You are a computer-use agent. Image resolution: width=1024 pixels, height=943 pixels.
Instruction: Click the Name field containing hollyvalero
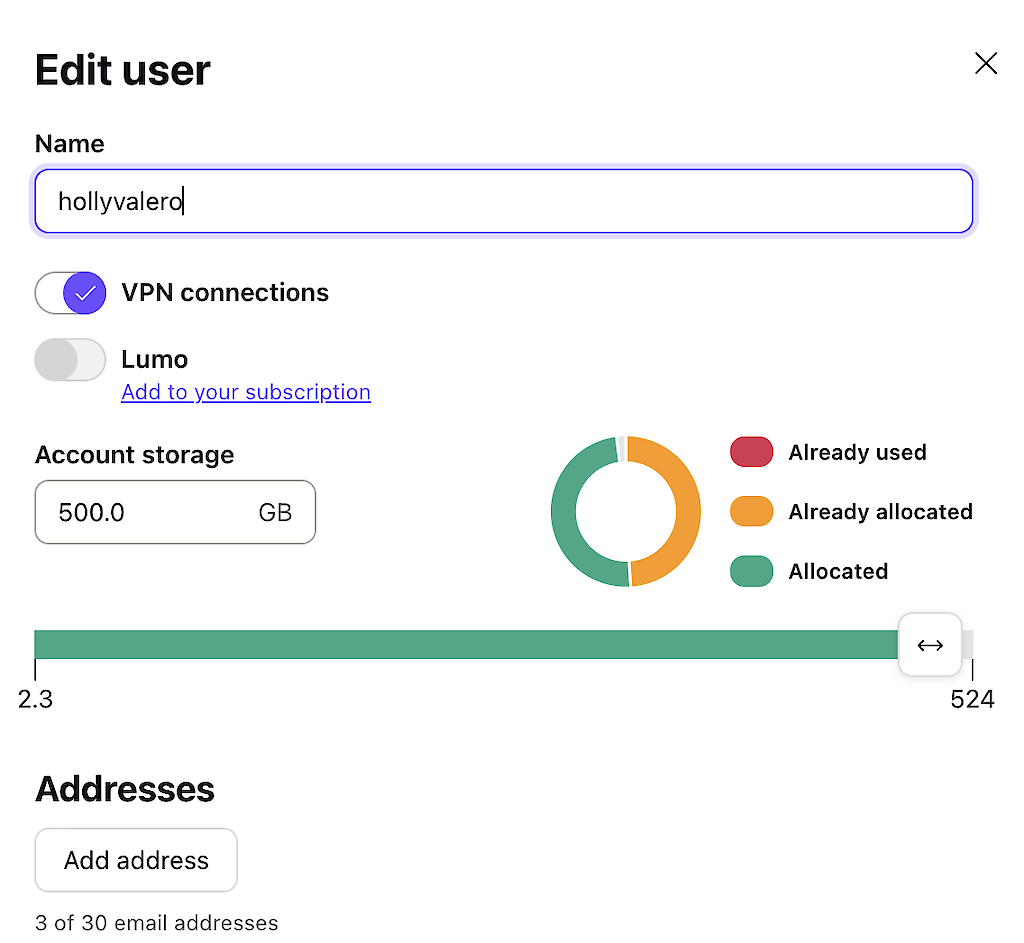[x=503, y=202]
